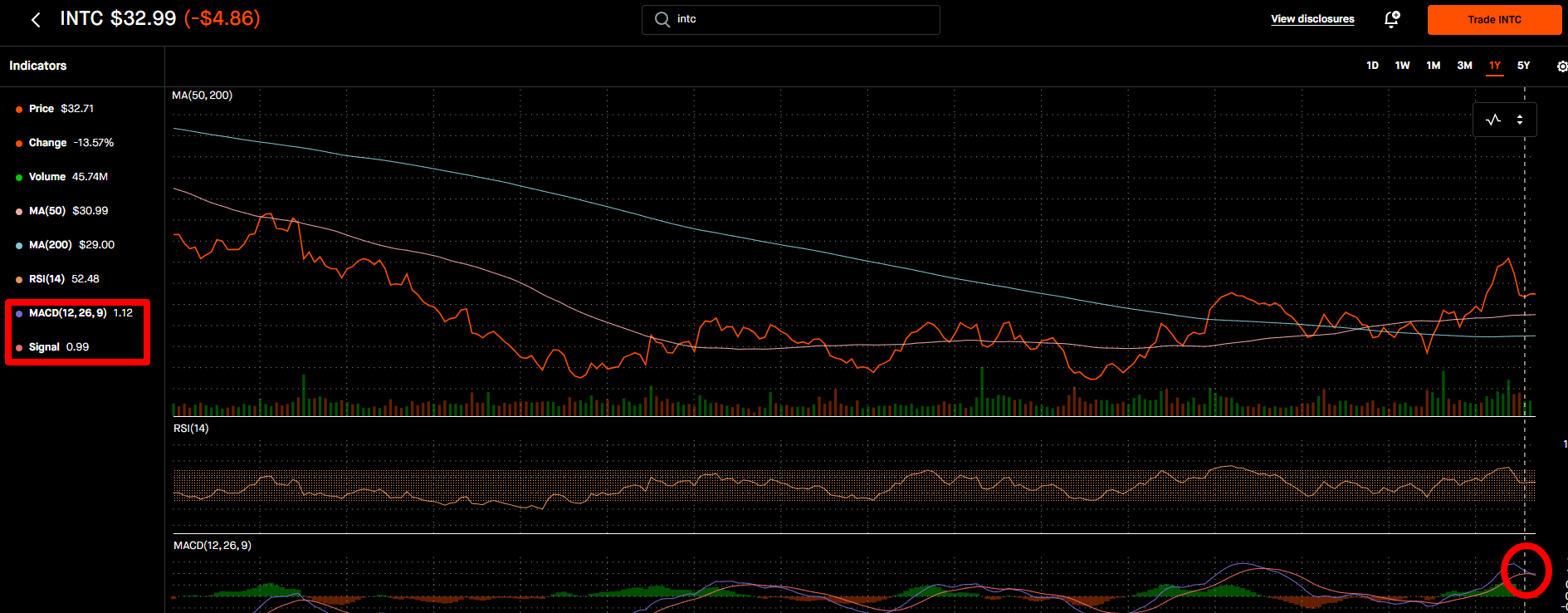Click the Trade INTC button
Image resolution: width=1568 pixels, height=613 pixels.
pyautogui.click(x=1494, y=20)
